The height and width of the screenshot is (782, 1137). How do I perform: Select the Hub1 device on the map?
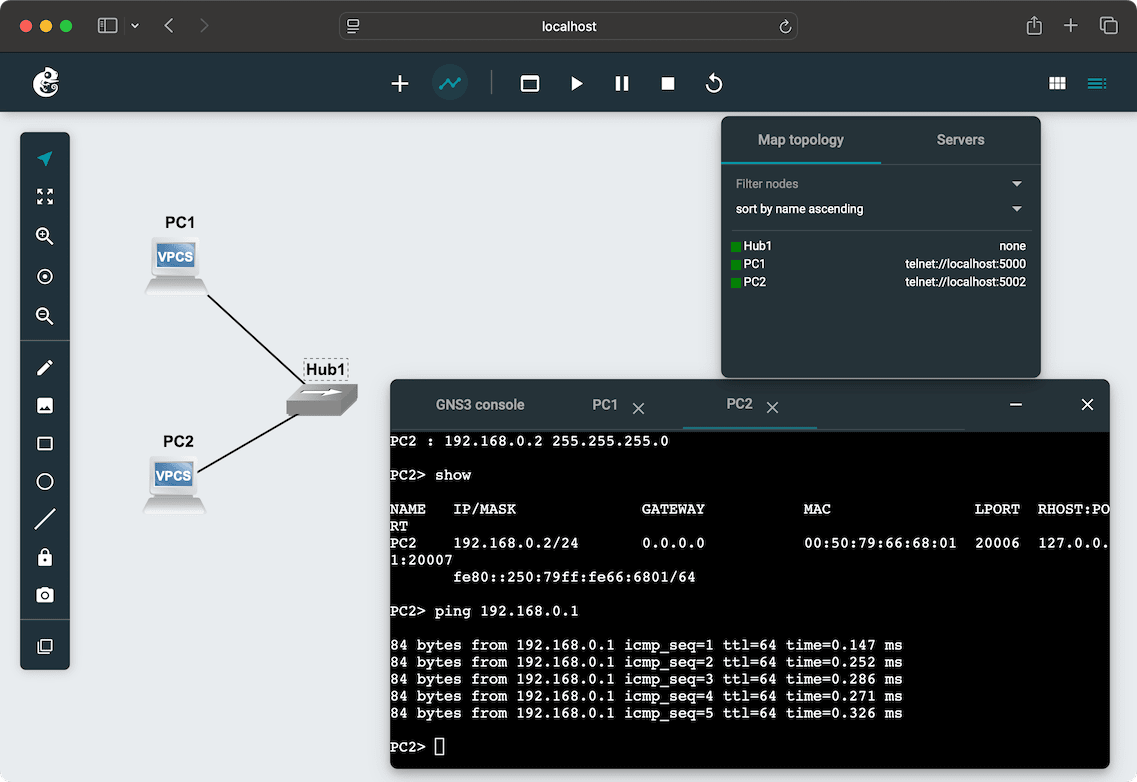[x=322, y=400]
